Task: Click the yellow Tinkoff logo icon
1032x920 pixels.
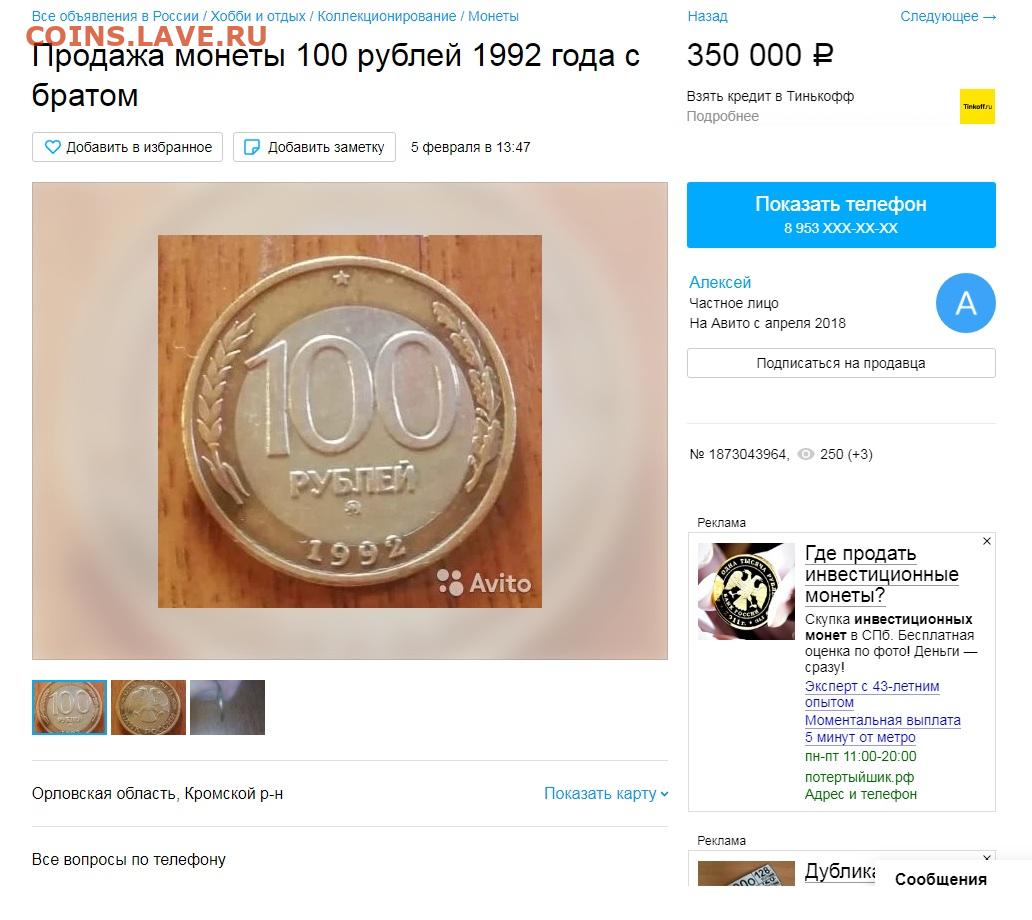Action: click(977, 107)
